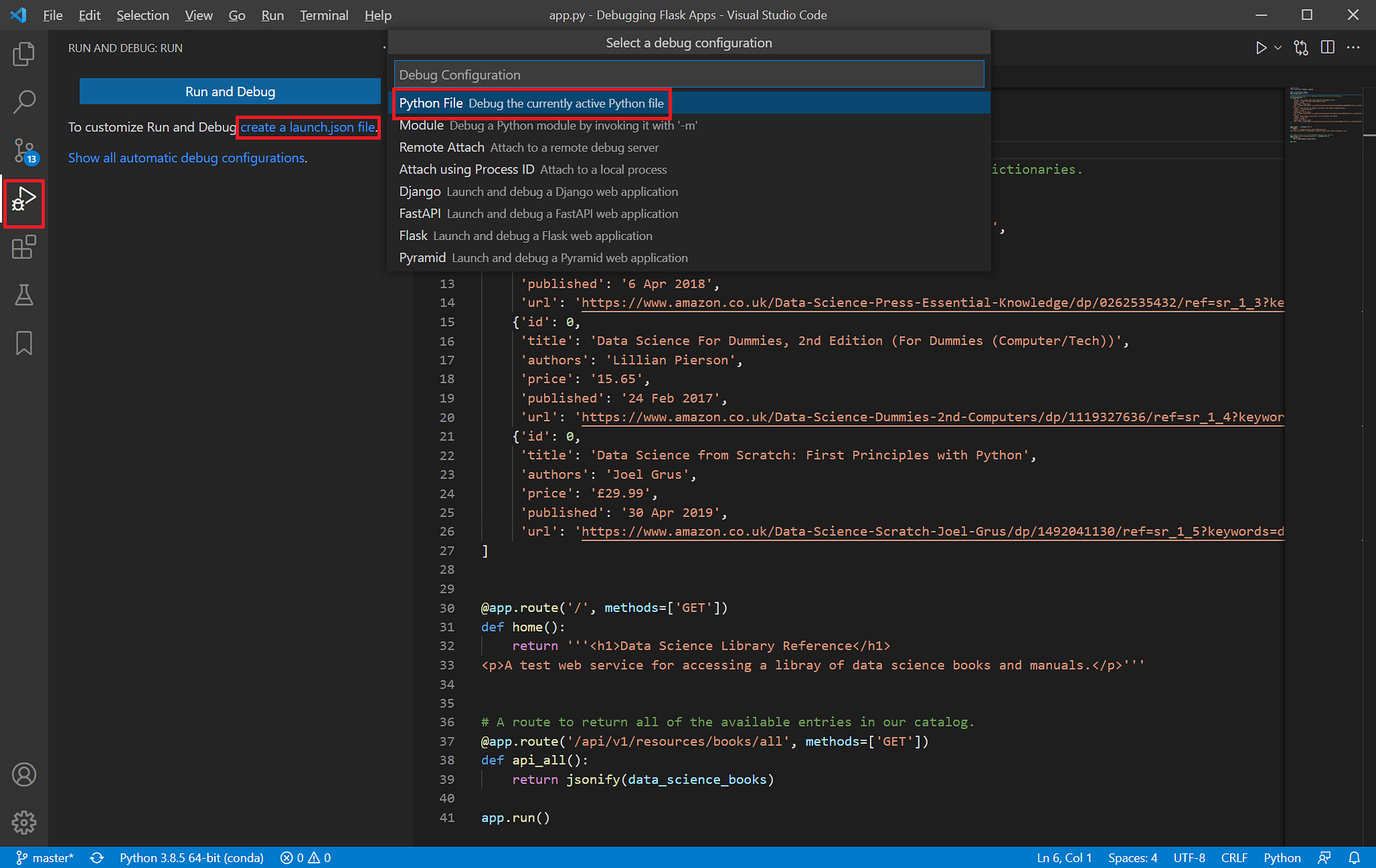Click line number 41 in gutter

(x=447, y=818)
